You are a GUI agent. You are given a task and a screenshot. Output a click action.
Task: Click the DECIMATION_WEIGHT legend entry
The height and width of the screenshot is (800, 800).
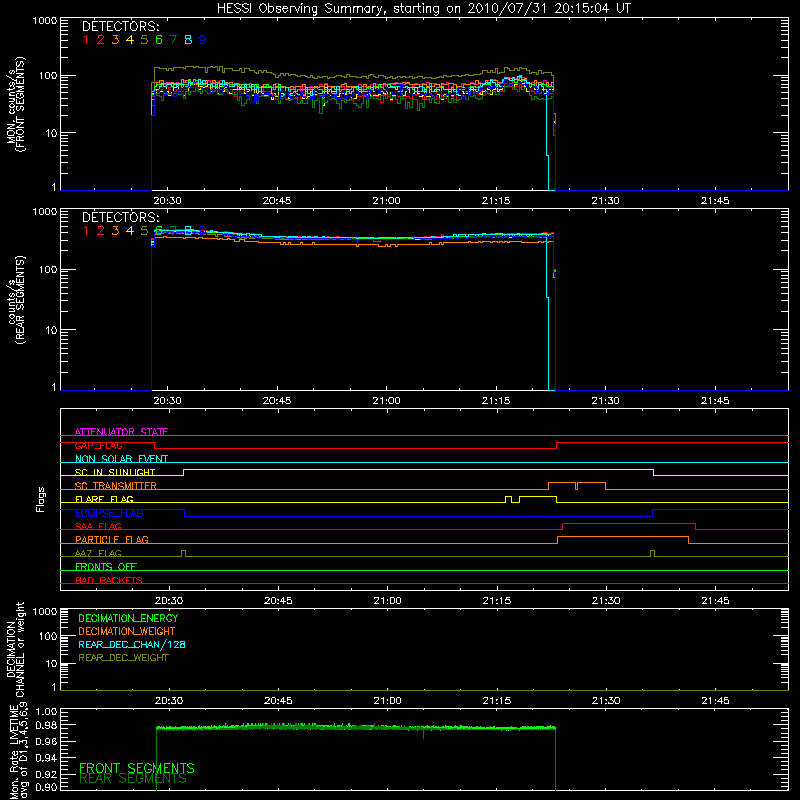(x=127, y=632)
